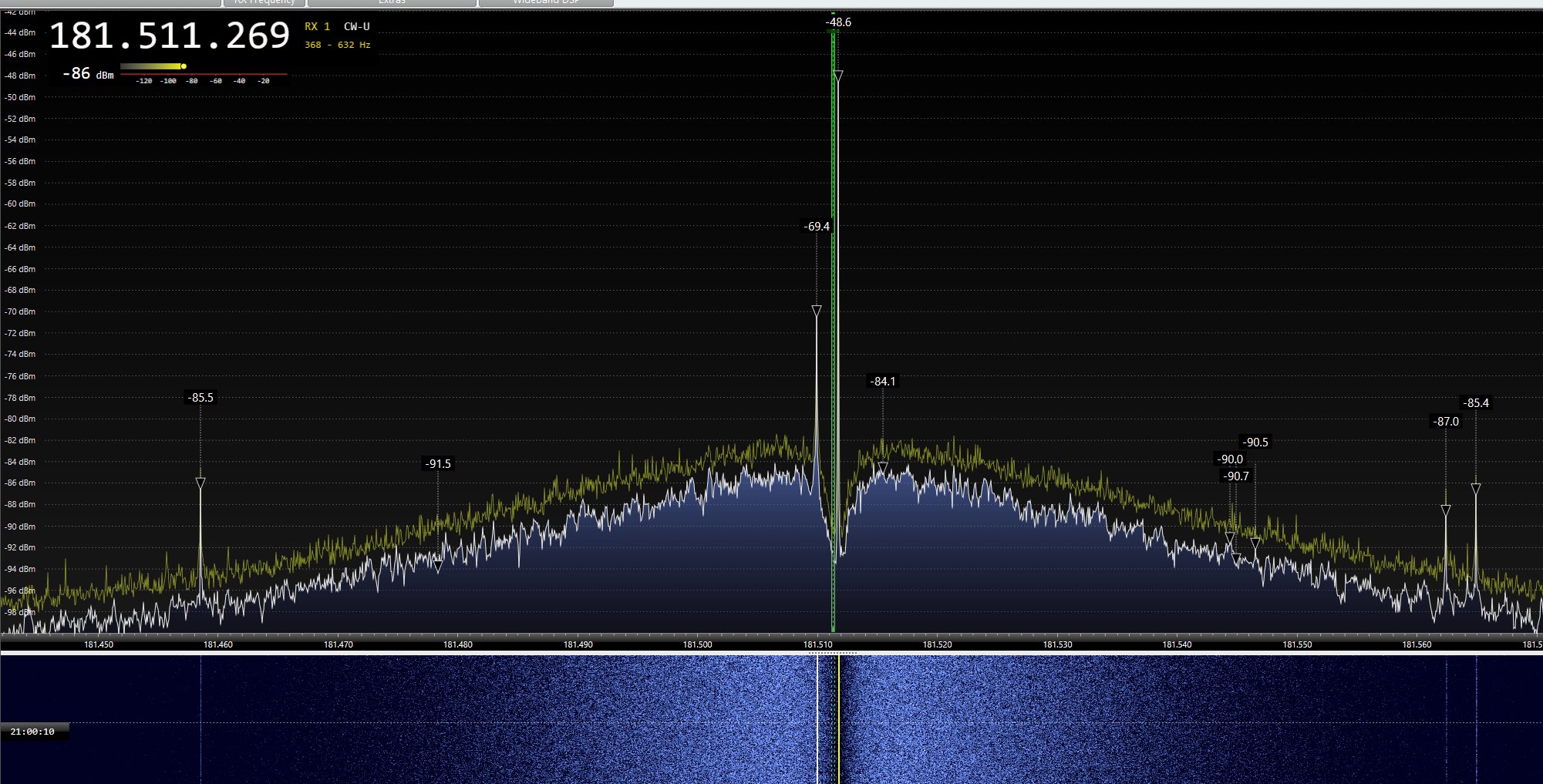Select the triangle marker under -85.4
Viewport: 1543px width, 784px height.
click(x=1476, y=489)
